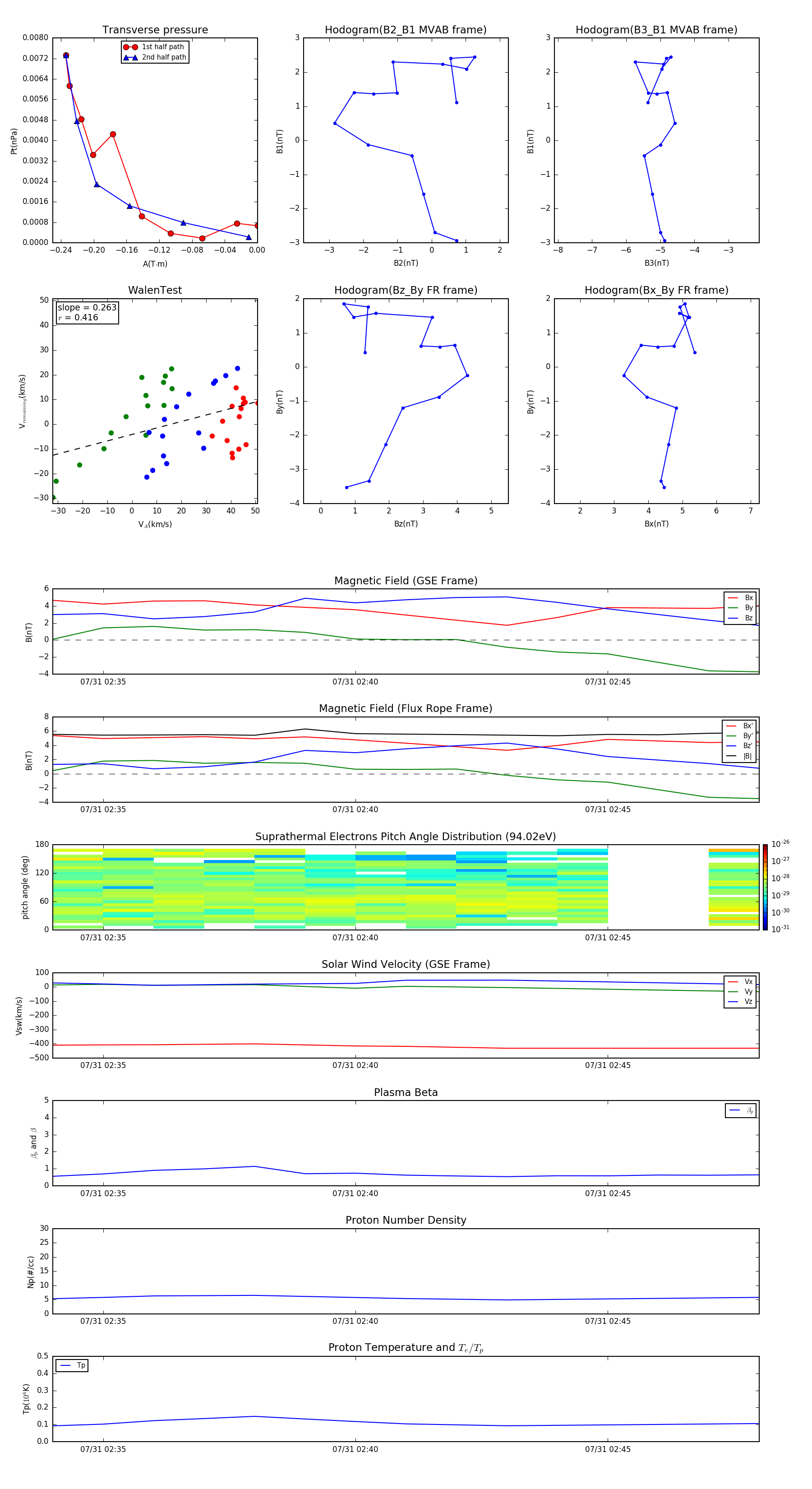
Task: Click the 'WalenTest' plot title
Action: click(x=155, y=290)
